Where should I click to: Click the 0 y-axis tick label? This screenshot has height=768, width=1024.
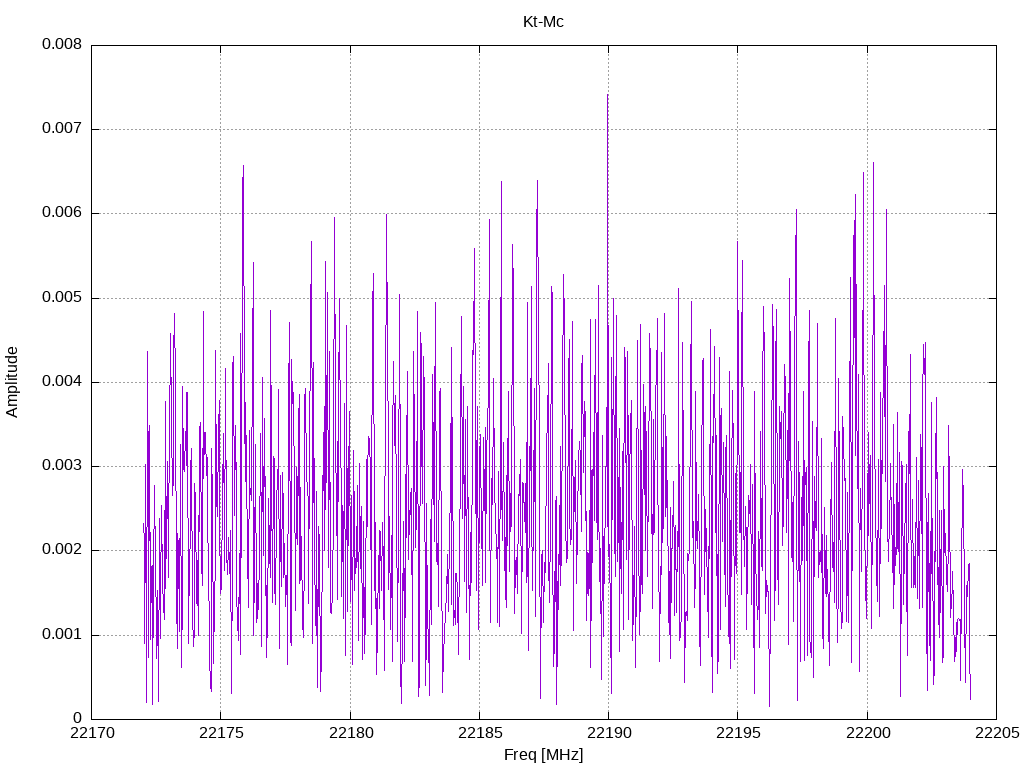pos(78,719)
